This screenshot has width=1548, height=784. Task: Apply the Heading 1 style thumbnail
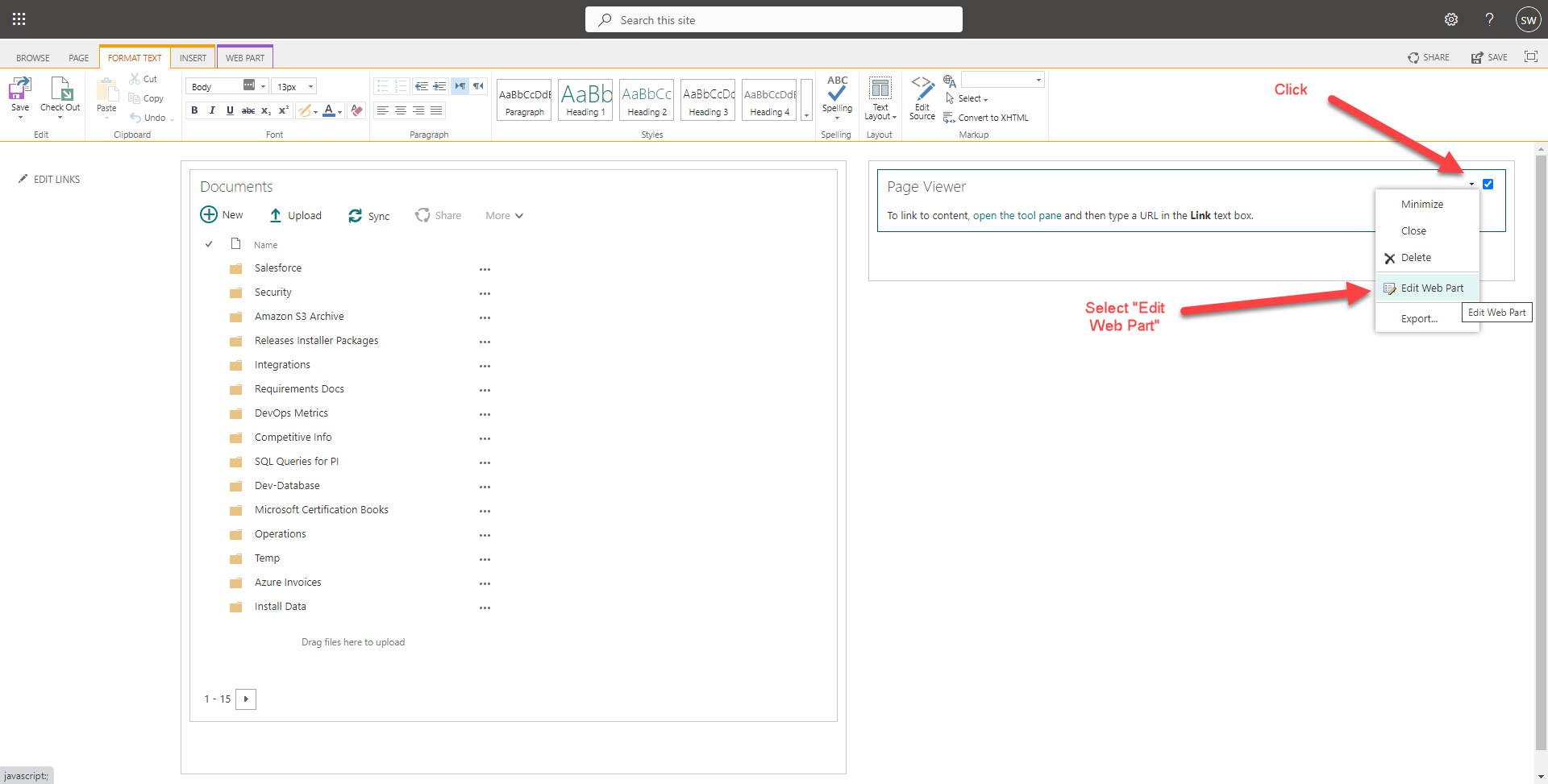pos(585,100)
